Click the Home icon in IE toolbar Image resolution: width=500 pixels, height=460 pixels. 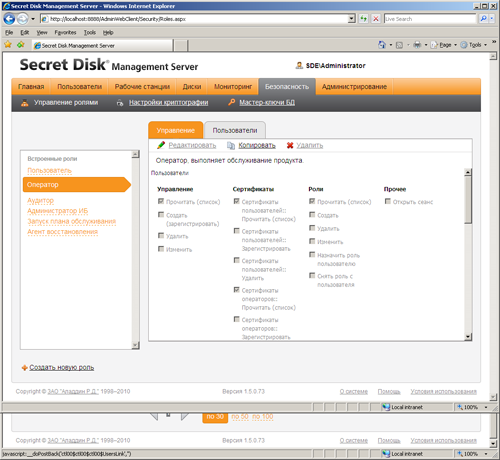pos(382,45)
